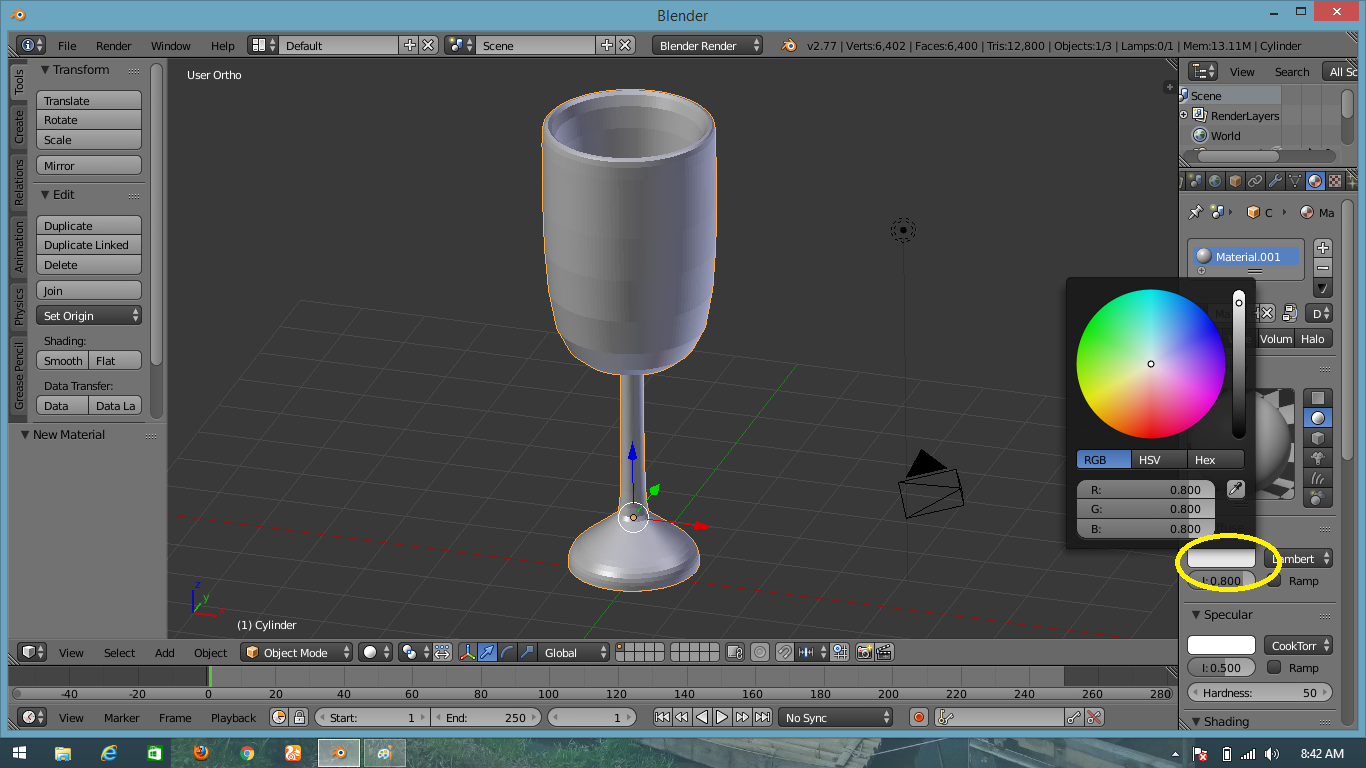Enable automatic keyframe recording
Viewport: 1366px width, 768px height.
[x=918, y=716]
